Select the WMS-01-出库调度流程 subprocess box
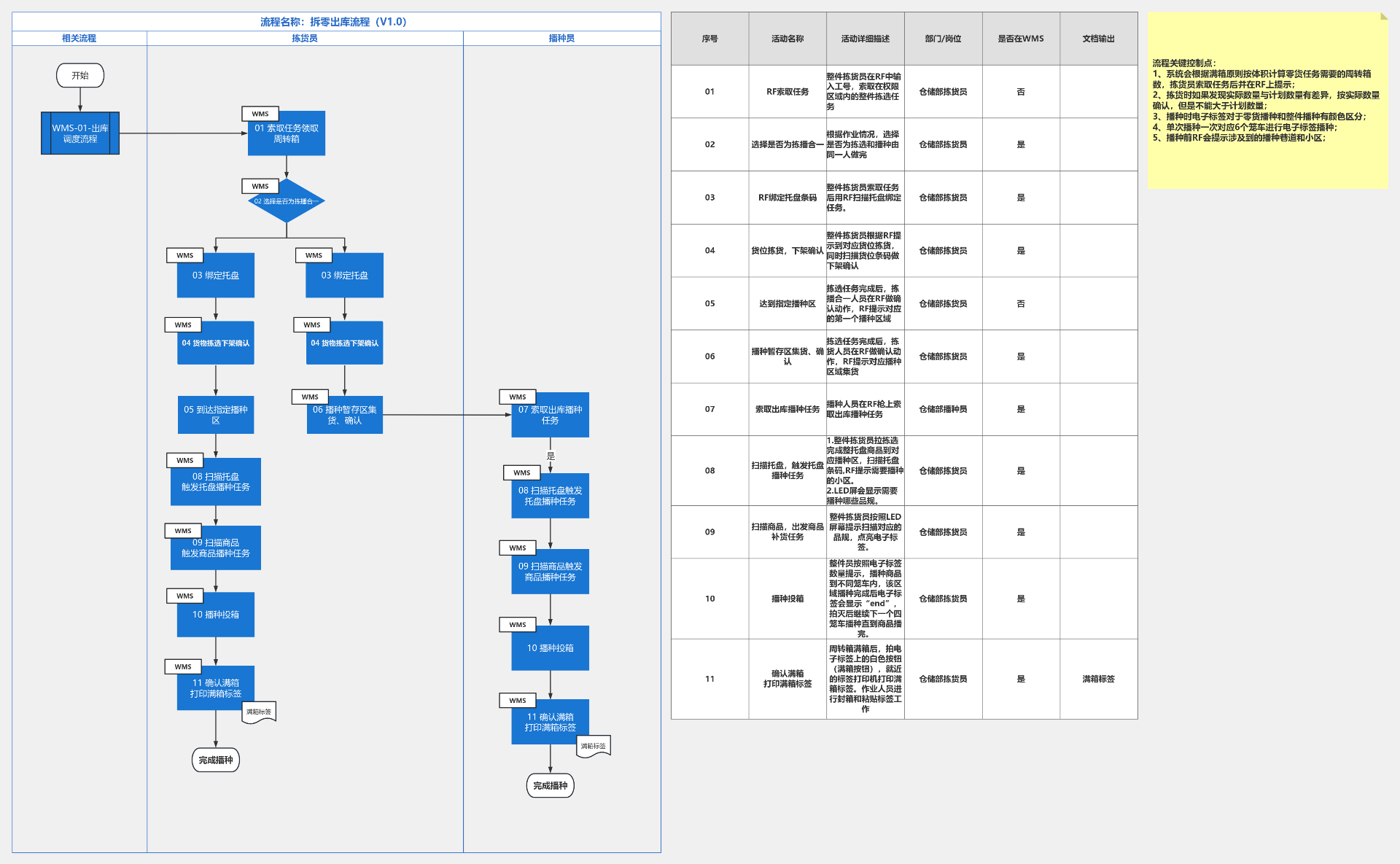Viewport: 1400px width, 864px height. pos(80,133)
